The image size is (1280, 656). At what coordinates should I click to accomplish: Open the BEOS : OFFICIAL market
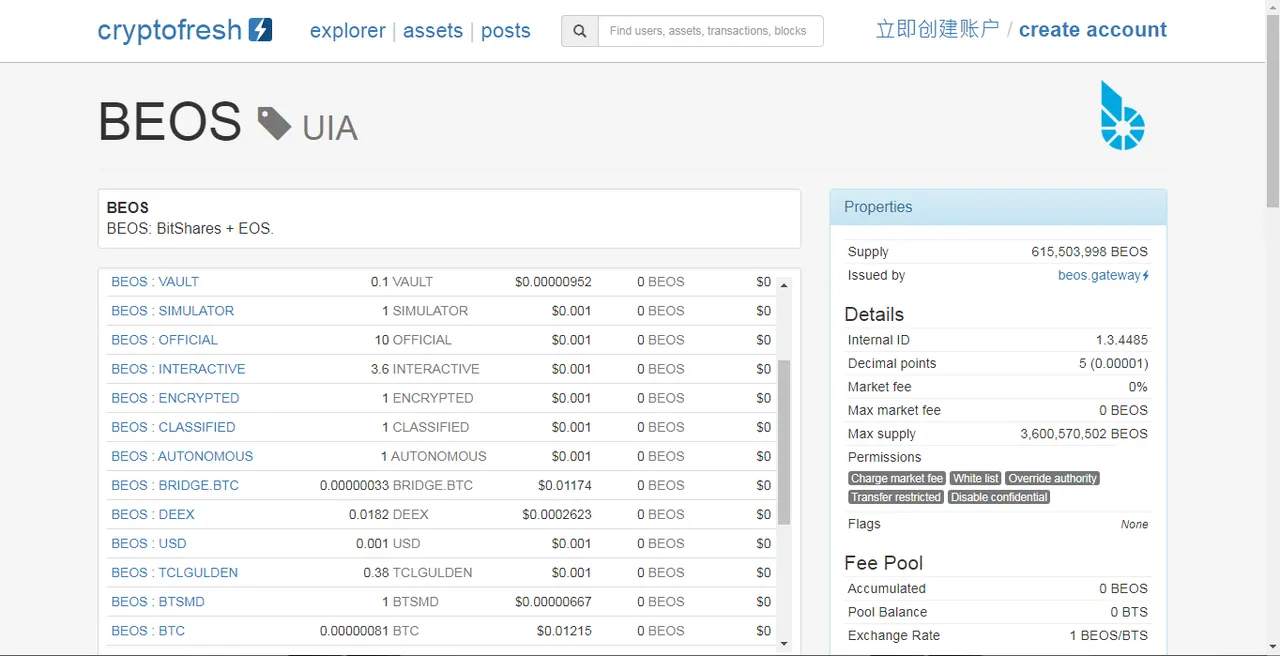[164, 340]
